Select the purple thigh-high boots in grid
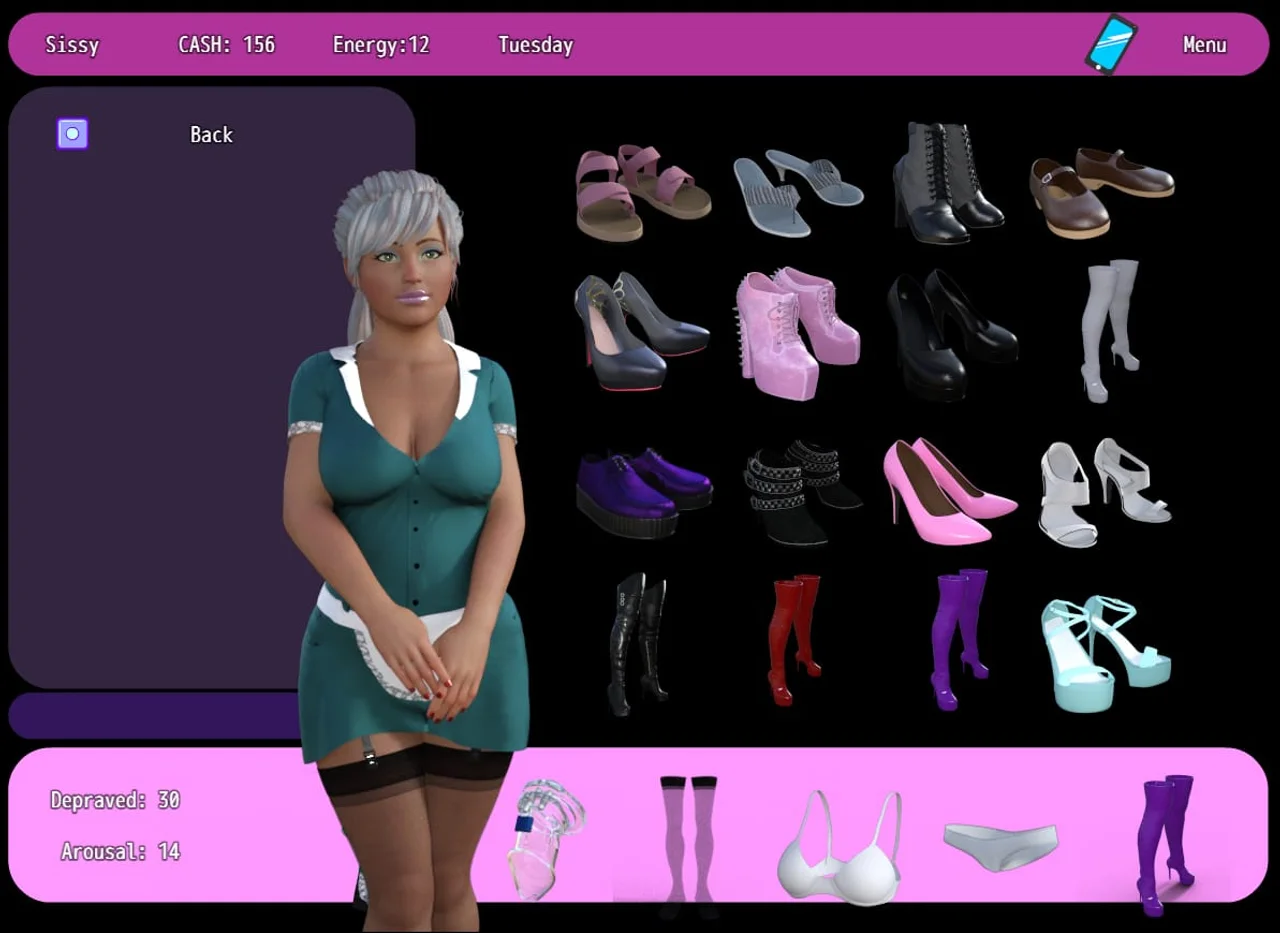This screenshot has width=1280, height=933. point(959,639)
